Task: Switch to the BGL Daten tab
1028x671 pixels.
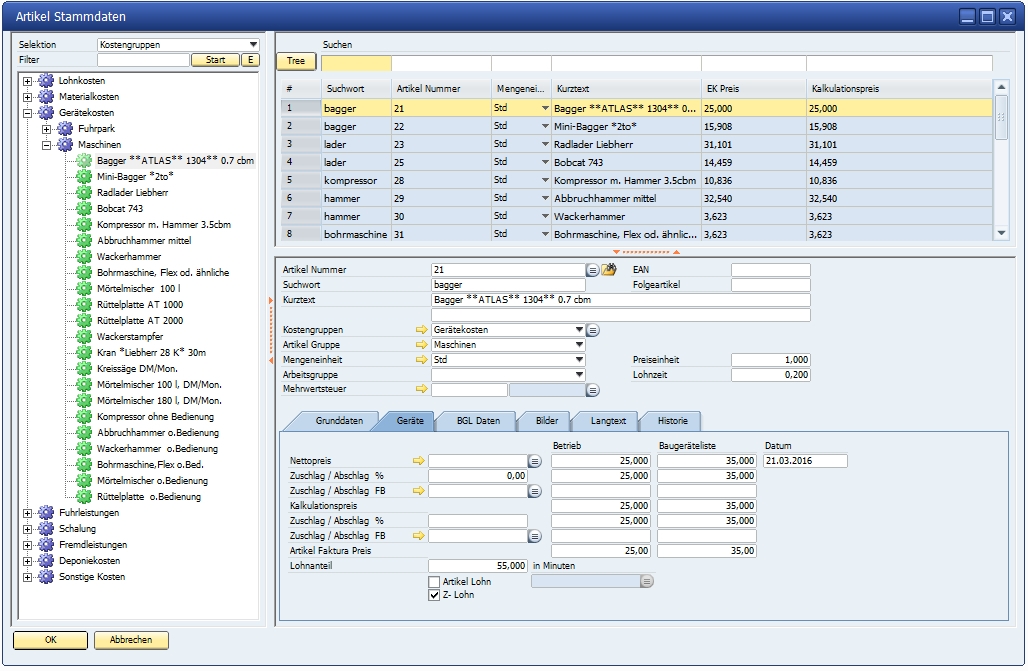Action: [x=478, y=421]
